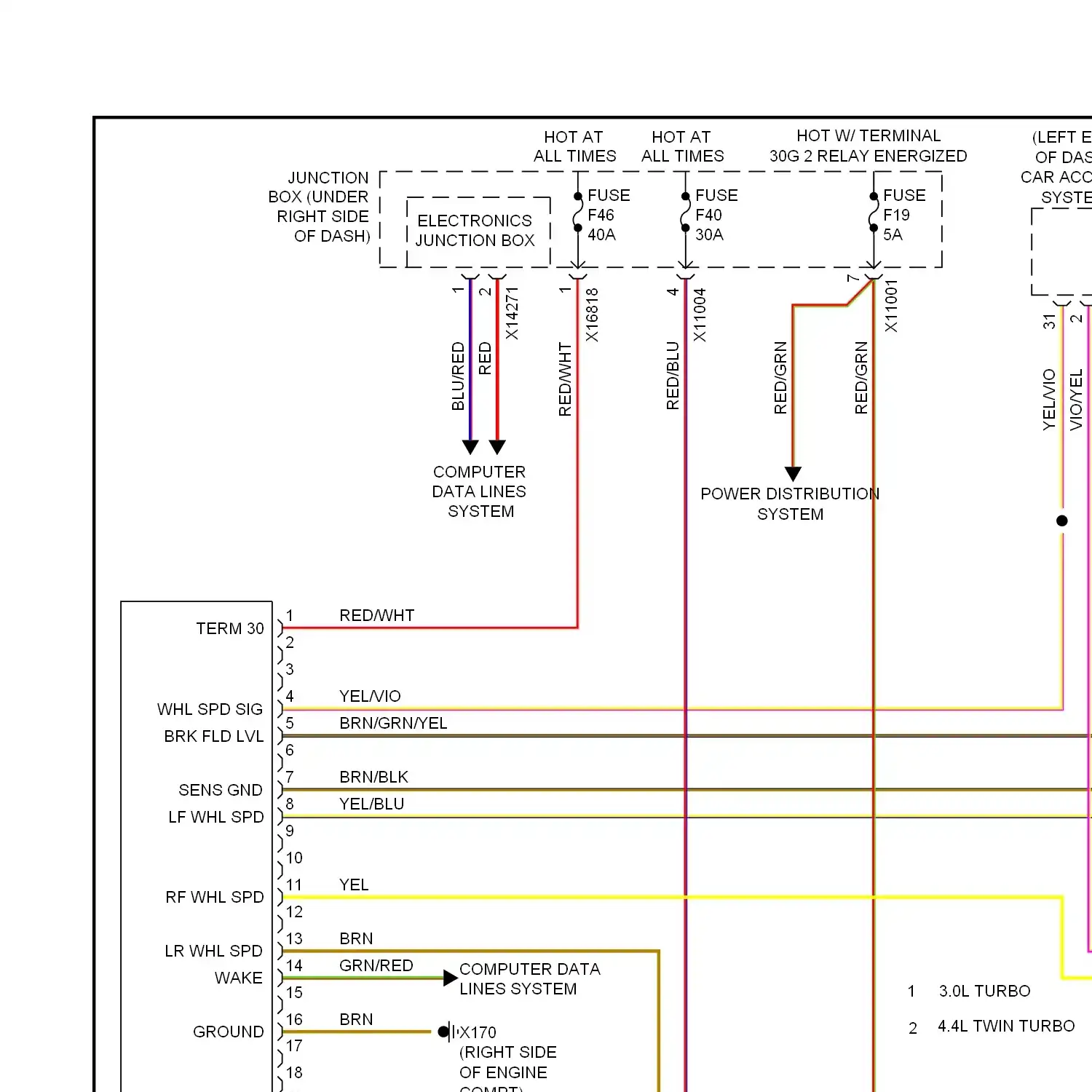This screenshot has width=1092, height=1092.
Task: Click pin number 7 beside X11001
Action: tap(852, 279)
